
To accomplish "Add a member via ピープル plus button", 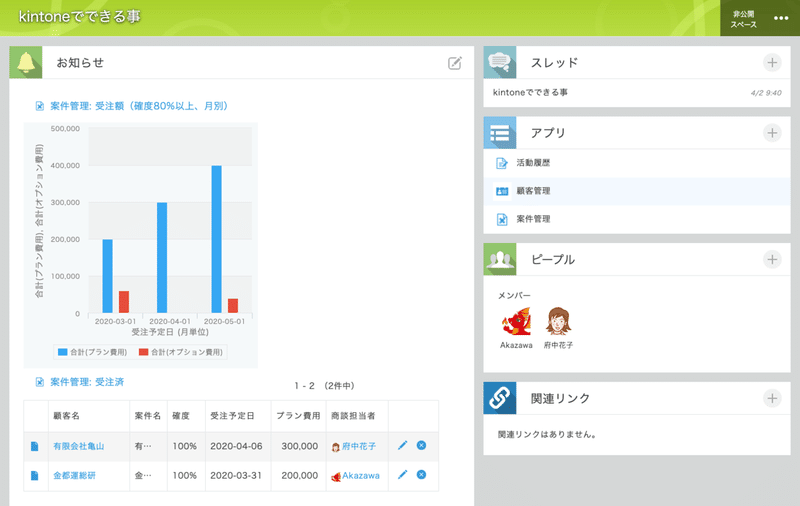I will point(772,259).
